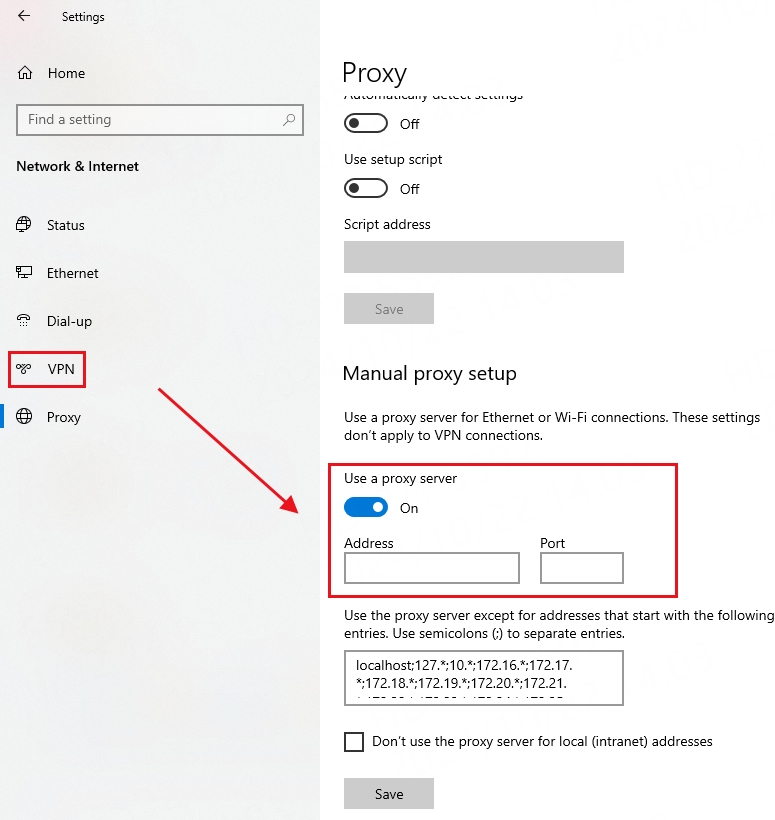Go to Dial-up settings
Screen dimensions: 775x820
tap(69, 321)
